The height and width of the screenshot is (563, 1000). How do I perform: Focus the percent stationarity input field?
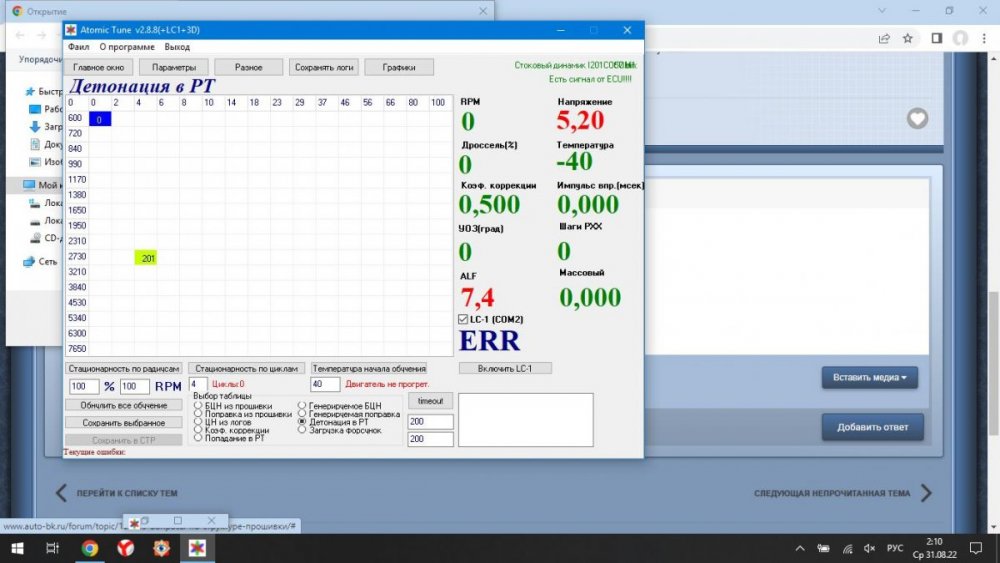(84, 386)
